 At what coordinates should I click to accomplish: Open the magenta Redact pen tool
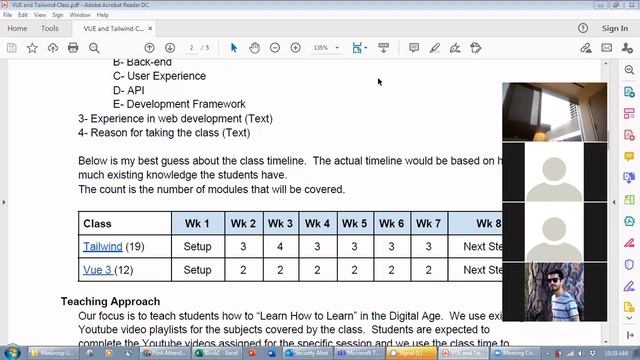629,243
